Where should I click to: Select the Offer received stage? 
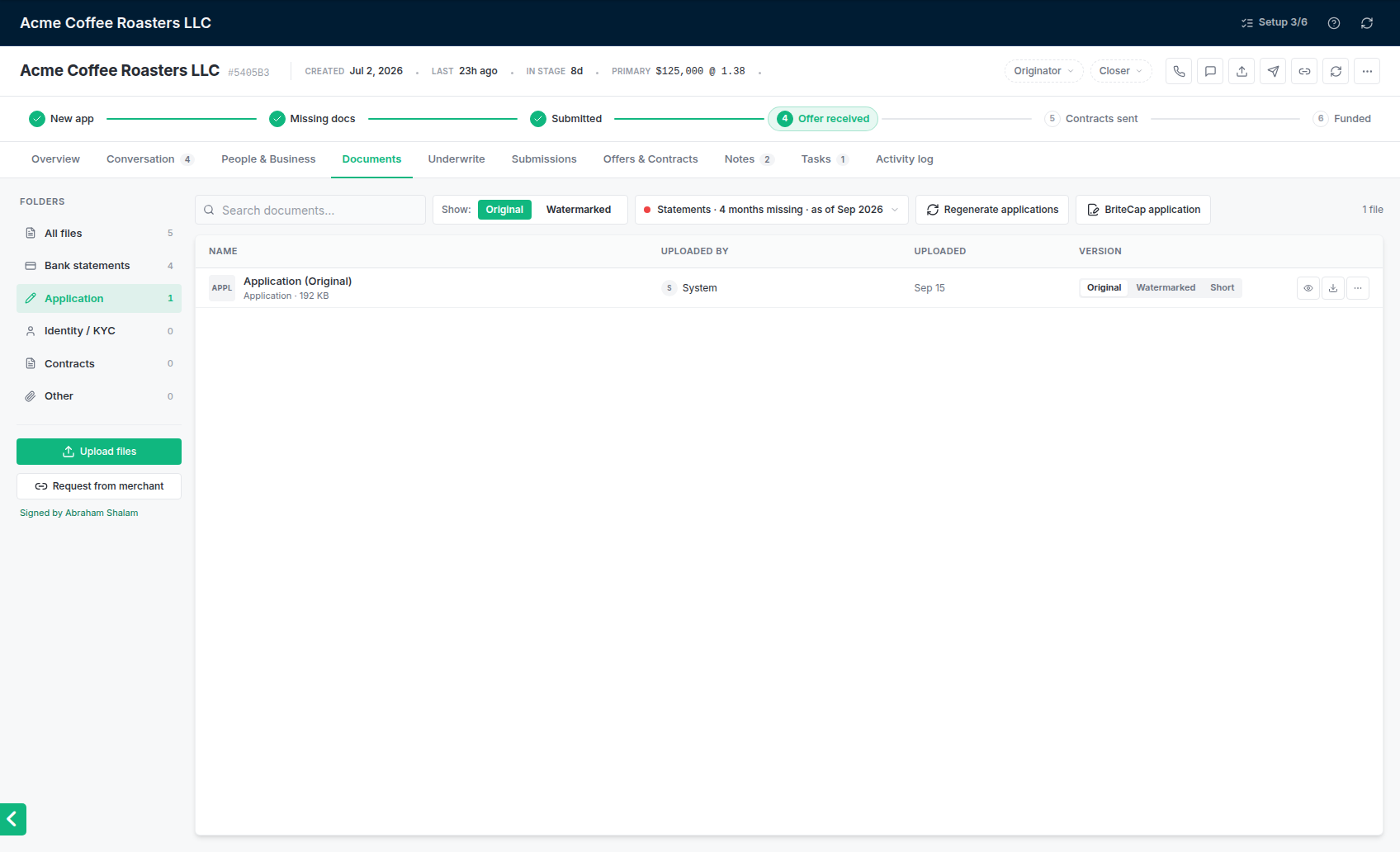[823, 119]
